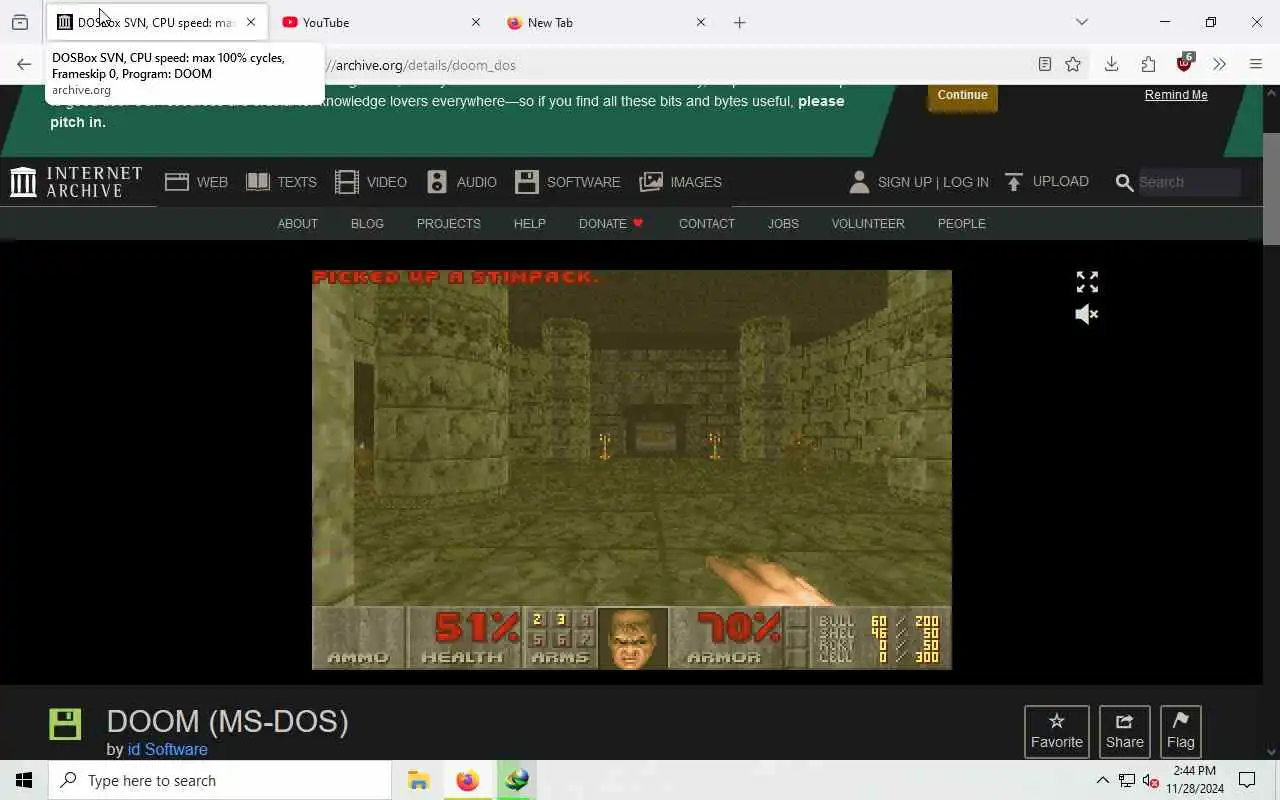
Task: Close the New Tab tab
Action: pyautogui.click(x=701, y=22)
